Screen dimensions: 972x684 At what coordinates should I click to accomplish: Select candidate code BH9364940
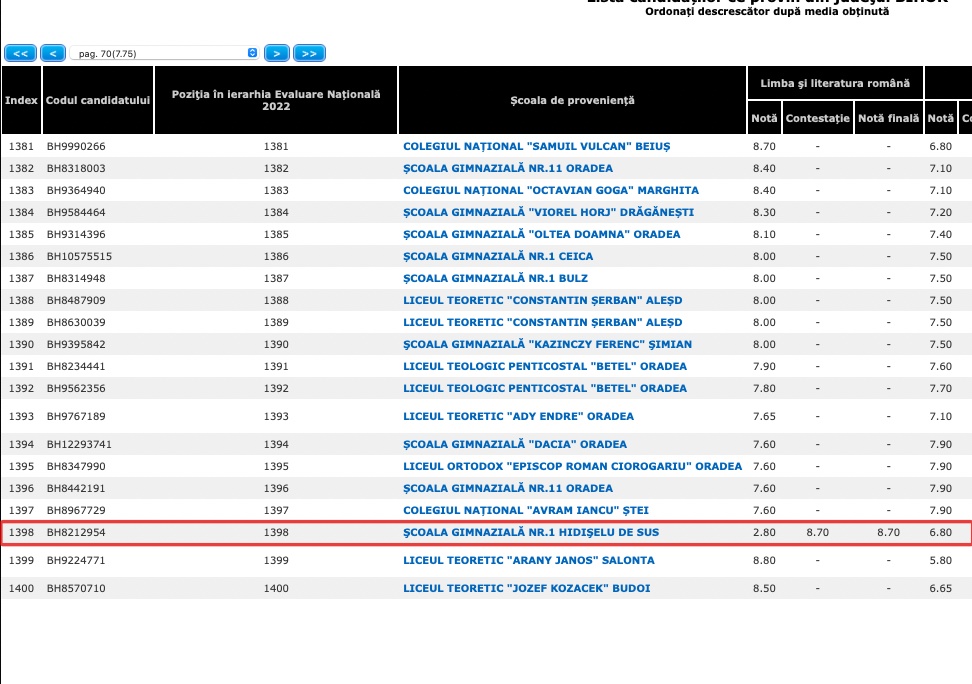76,190
